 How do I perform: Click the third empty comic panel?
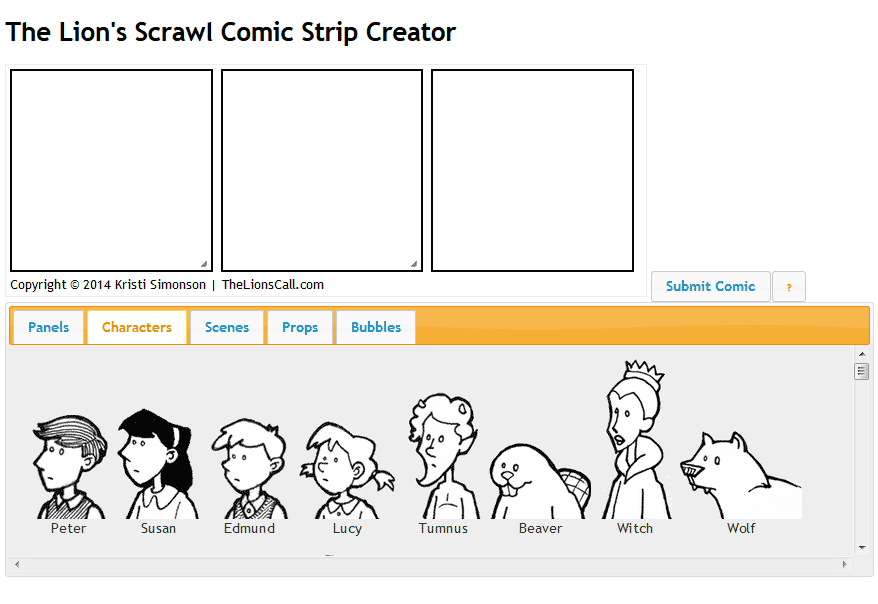tap(533, 170)
